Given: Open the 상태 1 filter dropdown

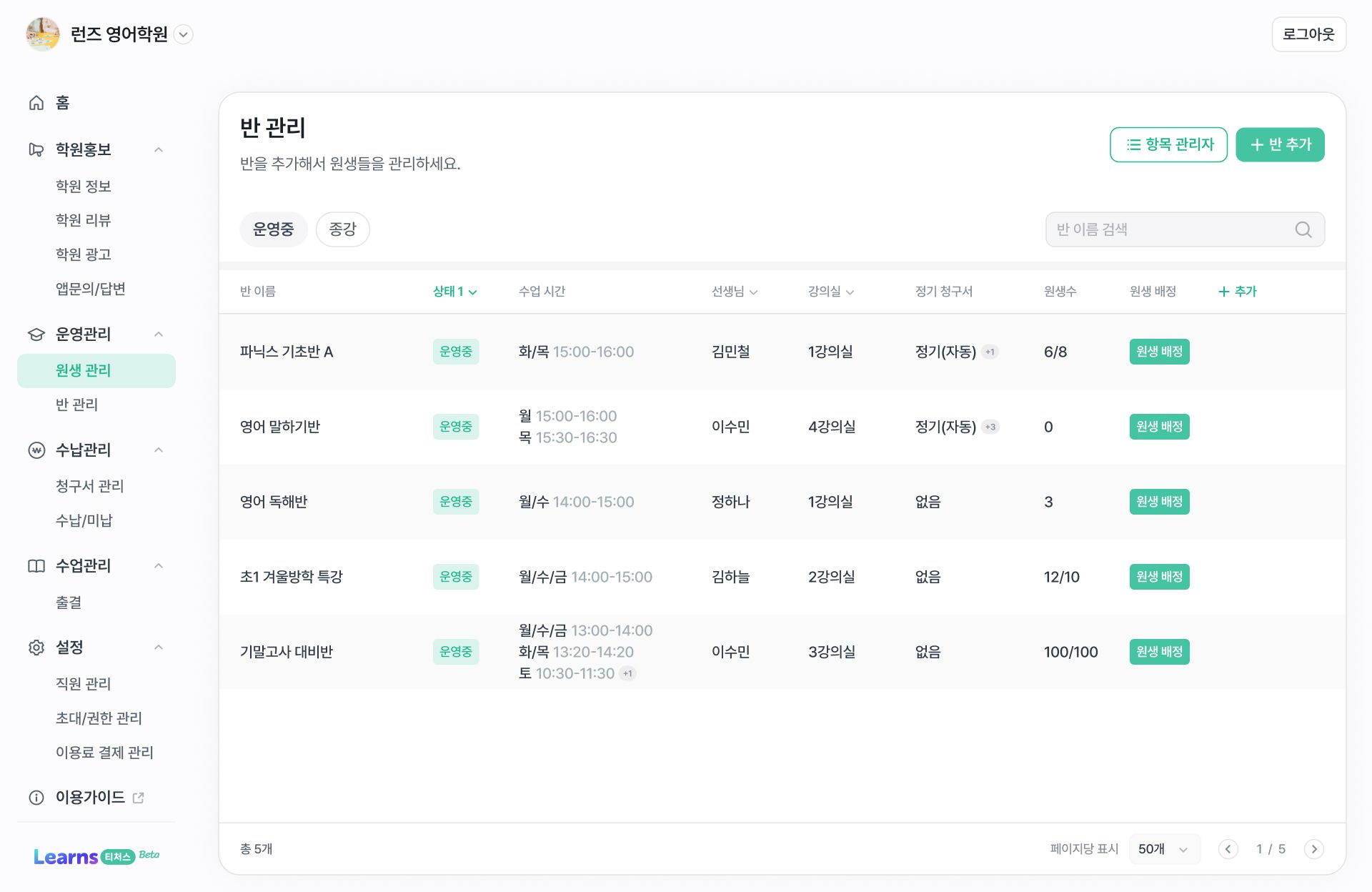Looking at the screenshot, I should (x=455, y=292).
